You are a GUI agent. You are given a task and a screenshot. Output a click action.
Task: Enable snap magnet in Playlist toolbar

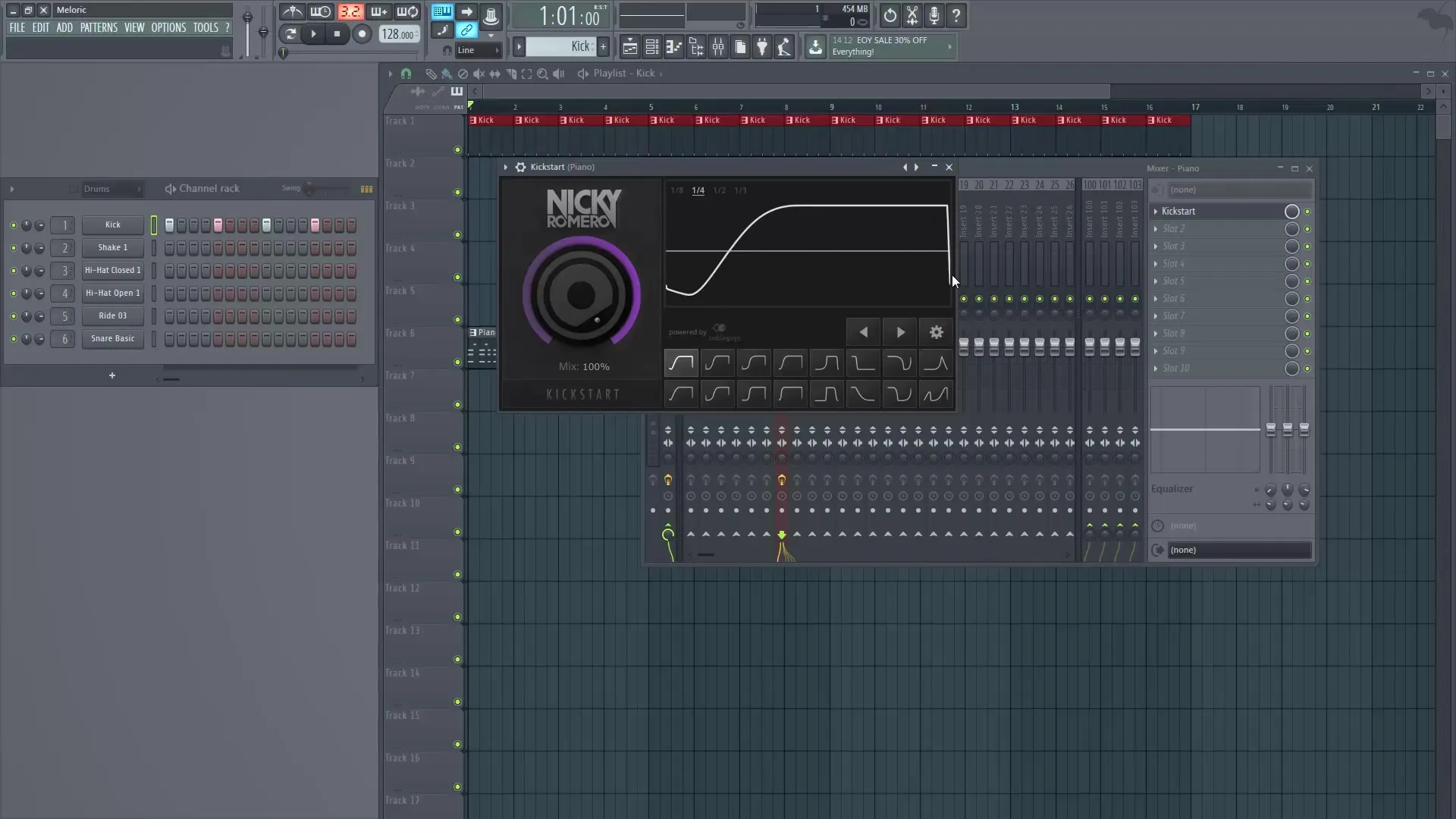click(x=406, y=74)
